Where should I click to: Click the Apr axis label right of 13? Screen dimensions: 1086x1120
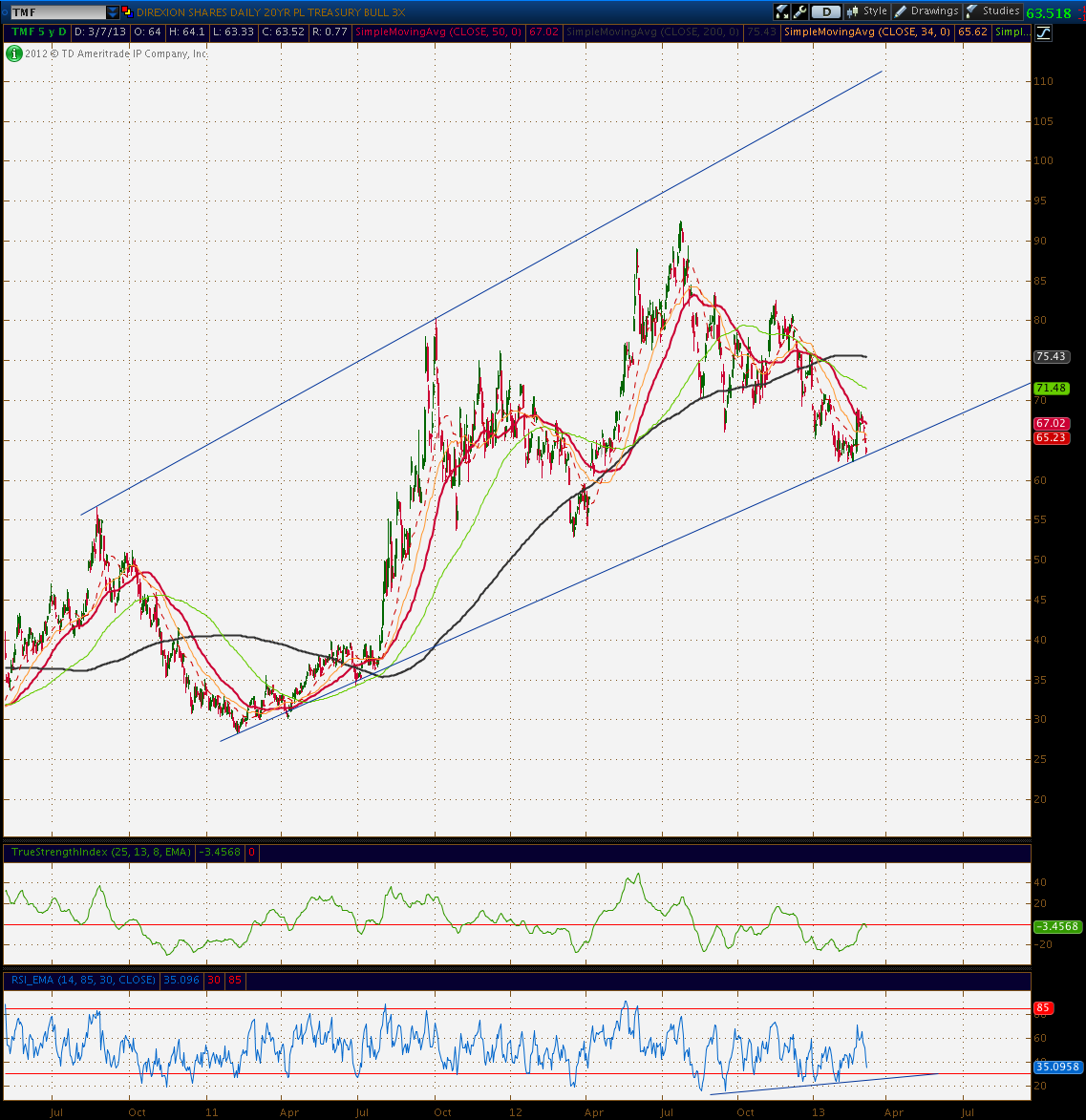click(x=894, y=1112)
